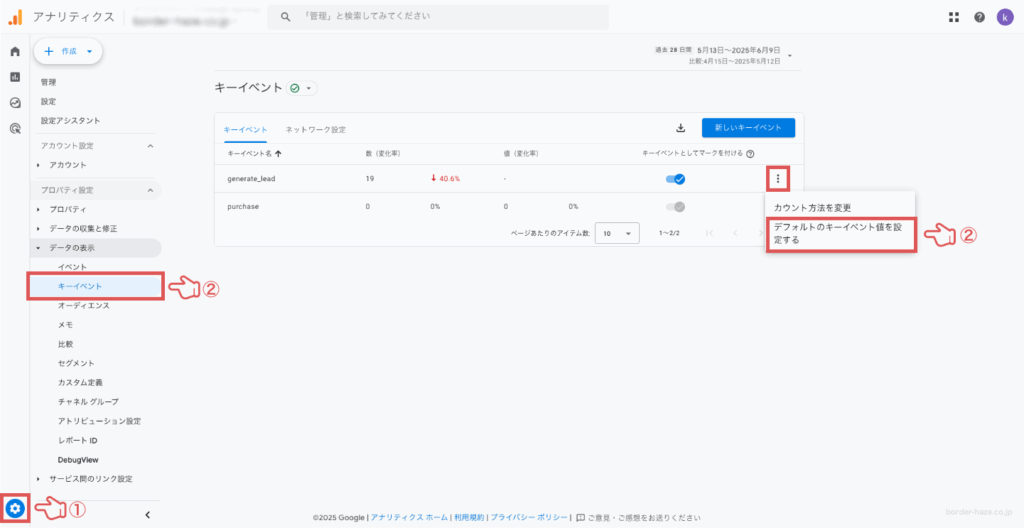The width and height of the screenshot is (1024, 528).
Task: Go to previous page of table
Action: 735,233
